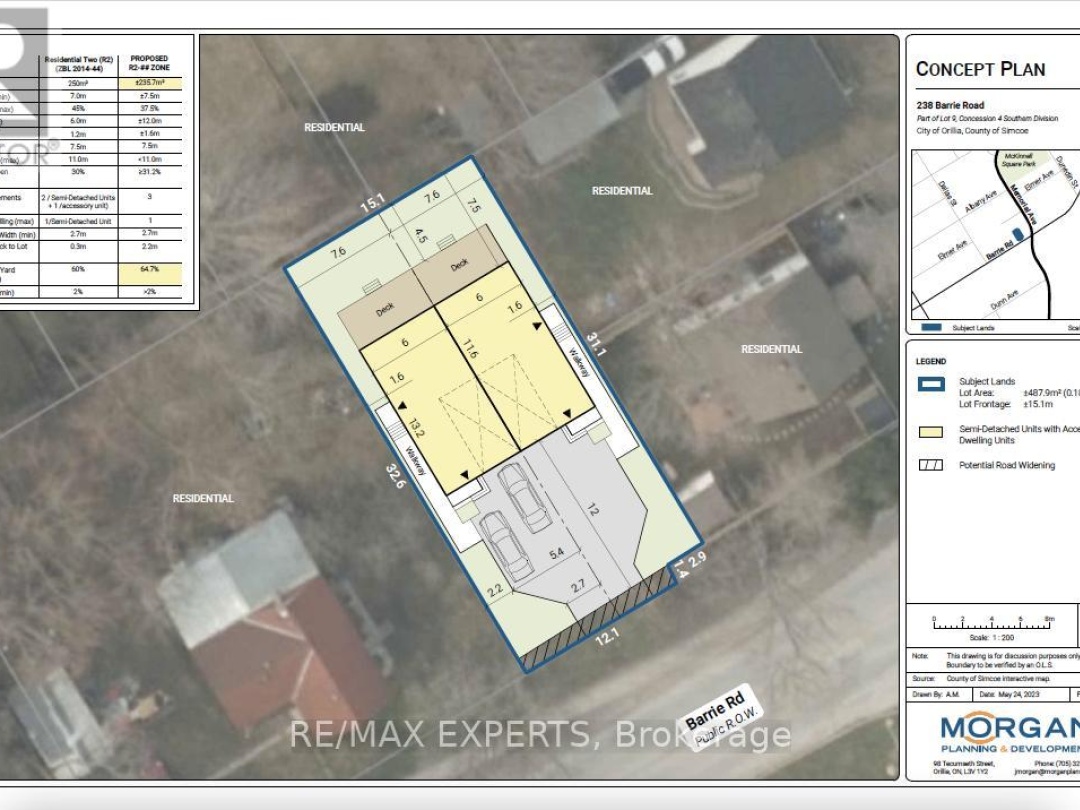Click the "Source: County of Simcoe interactive map" line
Viewport: 1080px width, 810px height.
(x=981, y=678)
